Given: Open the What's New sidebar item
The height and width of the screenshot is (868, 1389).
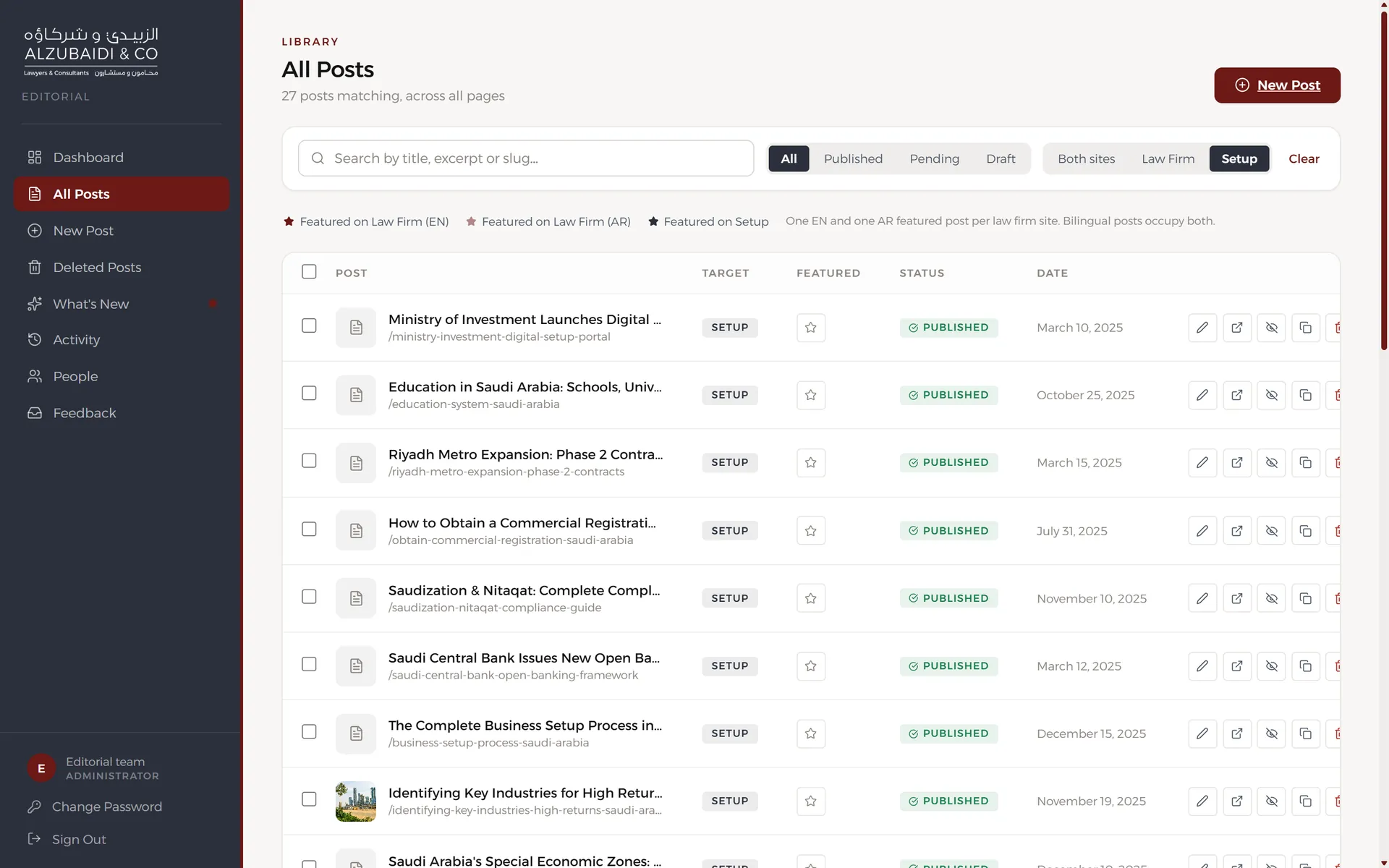Looking at the screenshot, I should (122, 304).
